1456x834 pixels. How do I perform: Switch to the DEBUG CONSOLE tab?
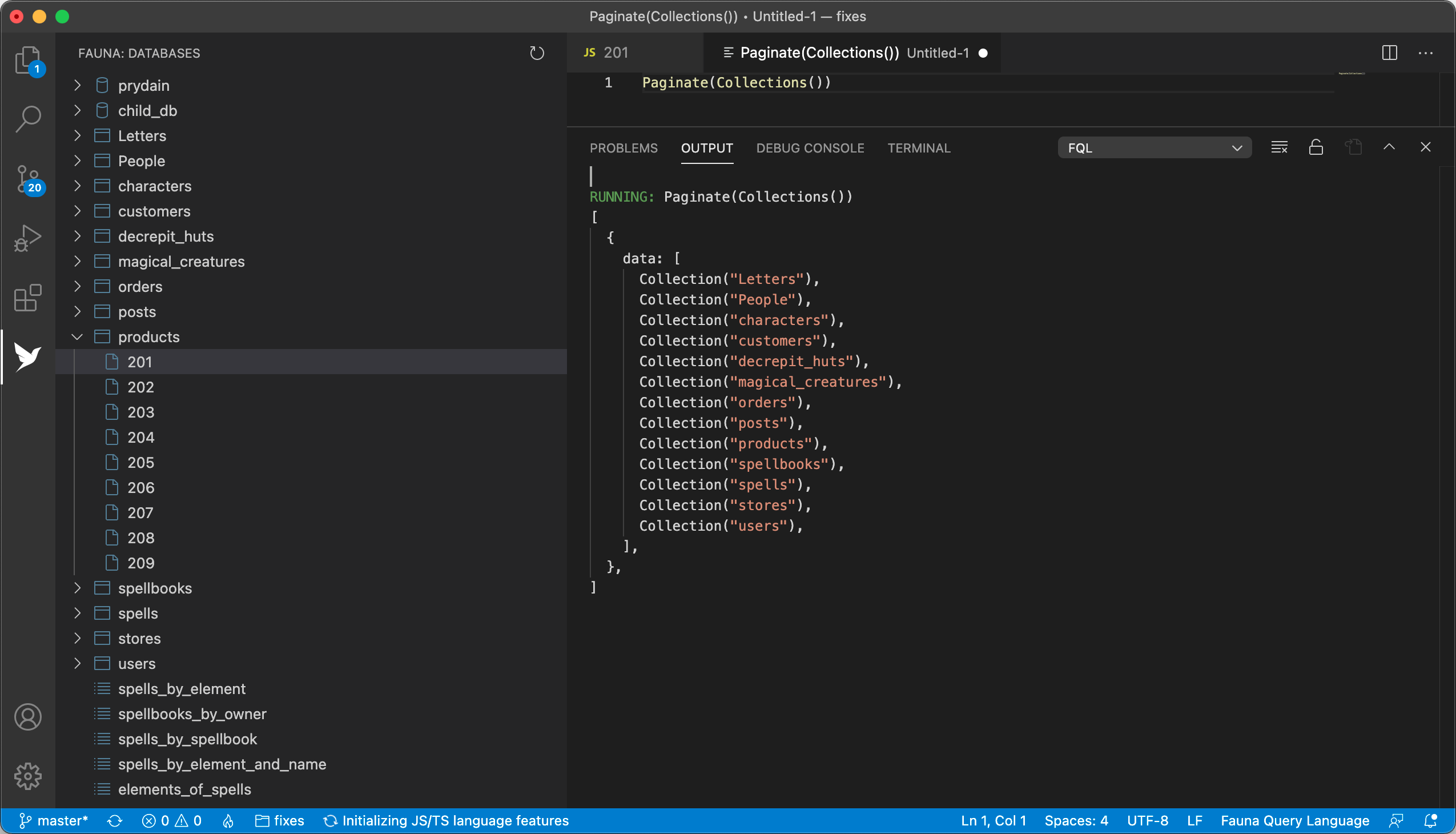(810, 148)
